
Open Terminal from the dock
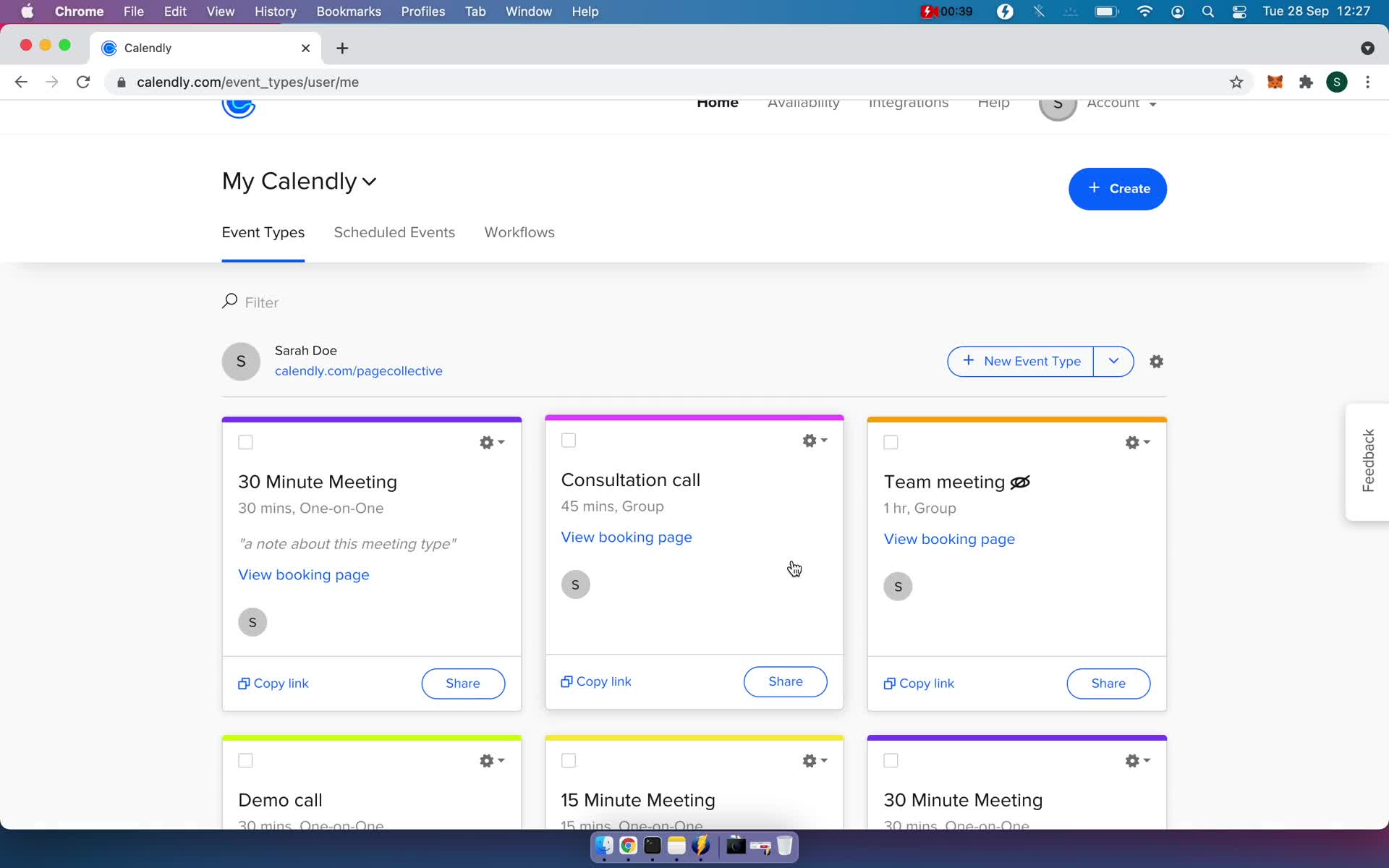tap(653, 846)
